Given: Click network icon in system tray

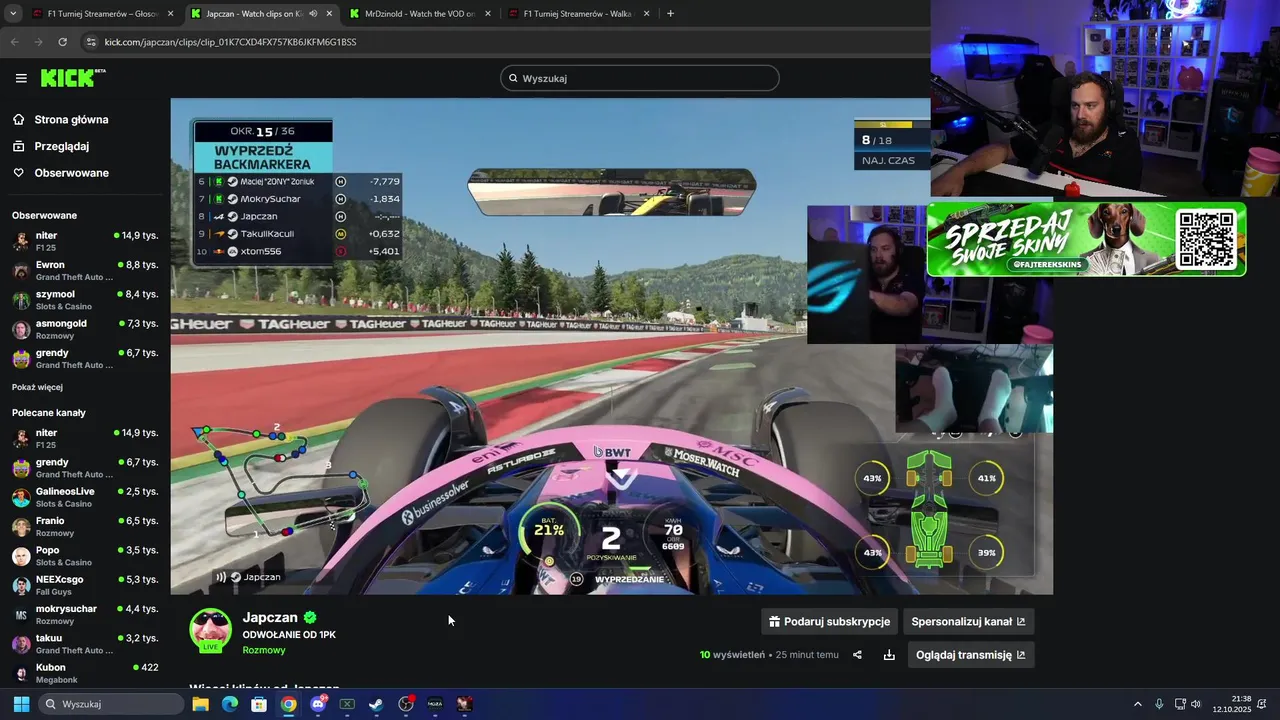Looking at the screenshot, I should (1180, 704).
